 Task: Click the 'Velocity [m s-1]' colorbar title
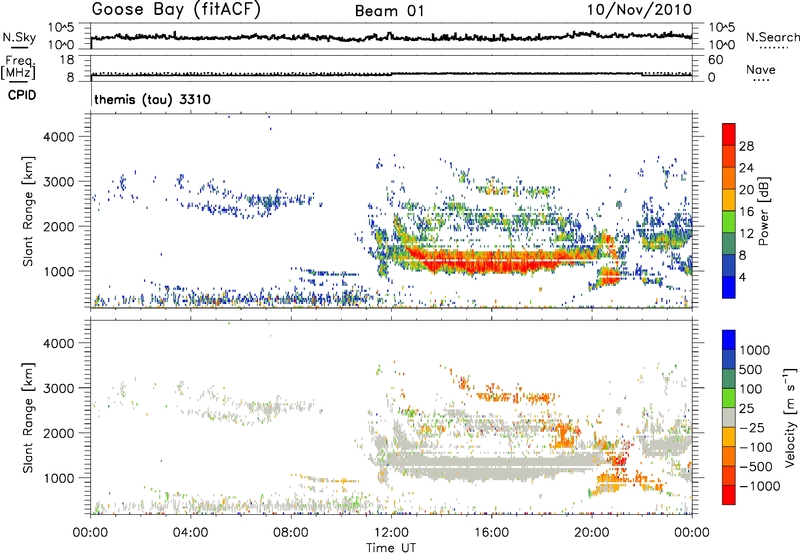pos(790,417)
